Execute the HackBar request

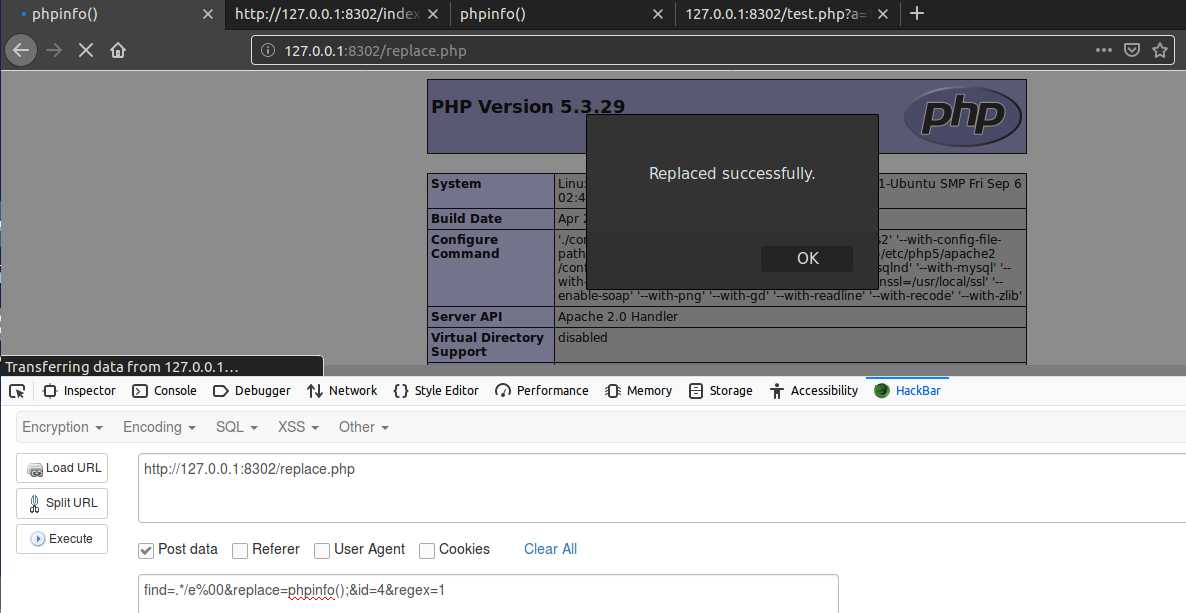tap(62, 539)
